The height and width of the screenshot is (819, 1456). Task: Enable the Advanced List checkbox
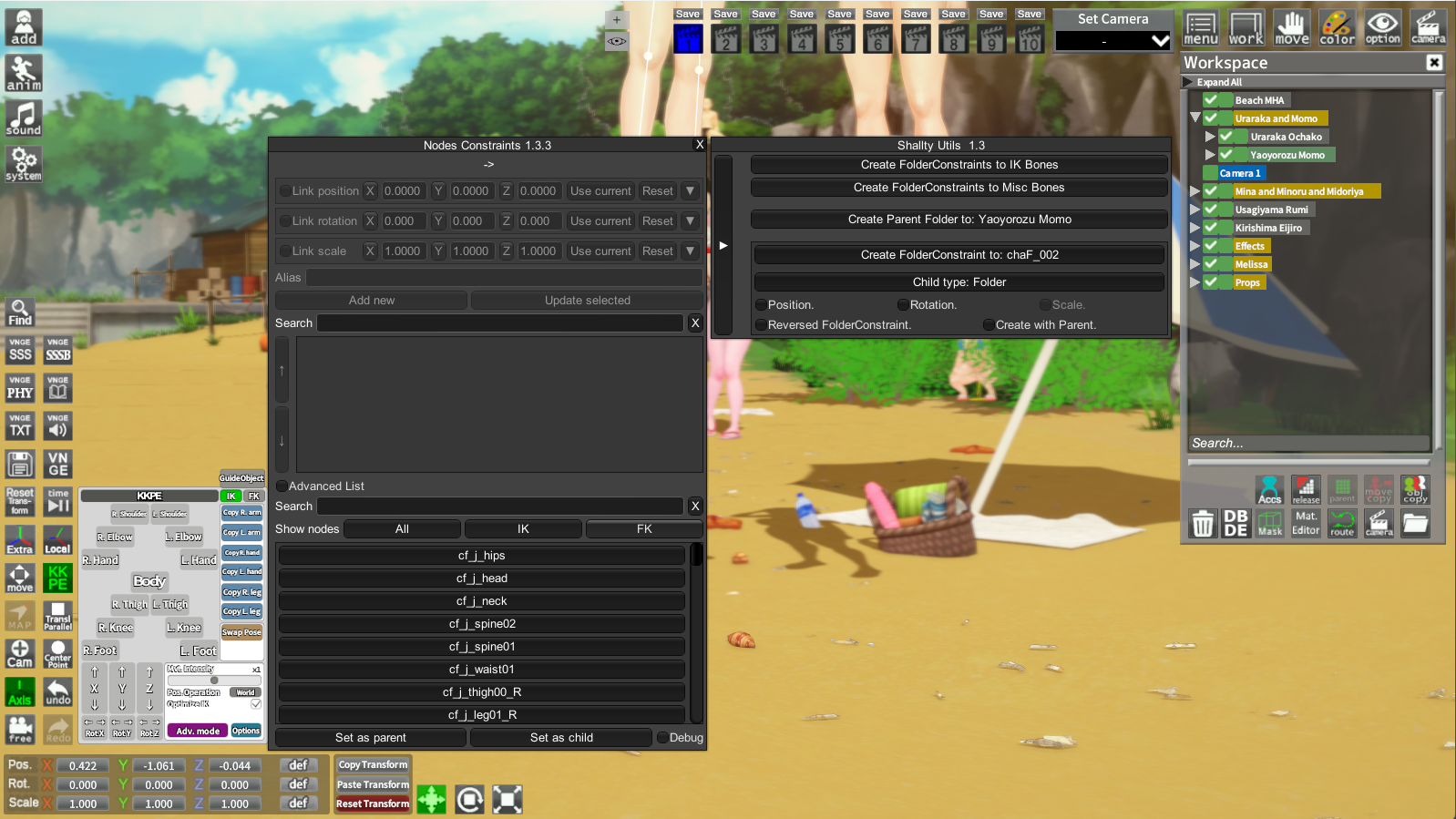pos(282,486)
